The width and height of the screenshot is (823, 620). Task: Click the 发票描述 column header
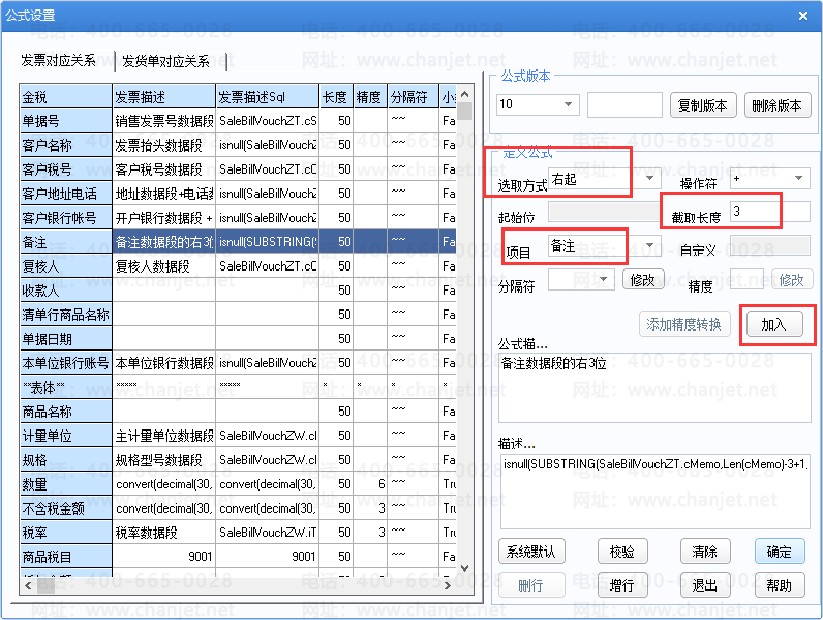pos(164,97)
